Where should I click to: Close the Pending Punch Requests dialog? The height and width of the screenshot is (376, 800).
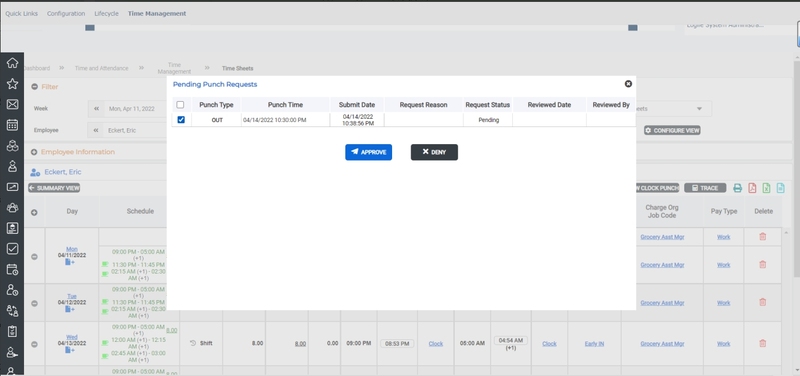[x=628, y=84]
